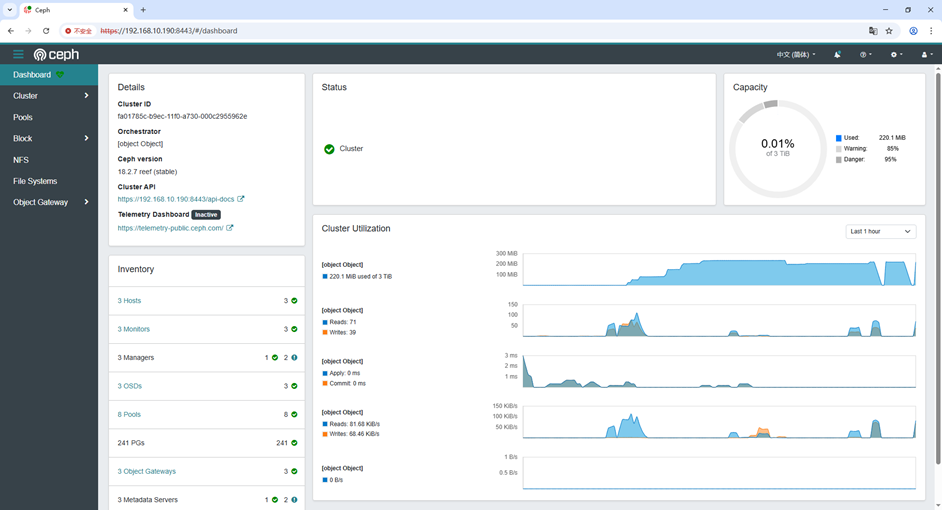Click the browser bookmark star icon
Image resolution: width=942 pixels, height=510 pixels.
click(x=889, y=31)
